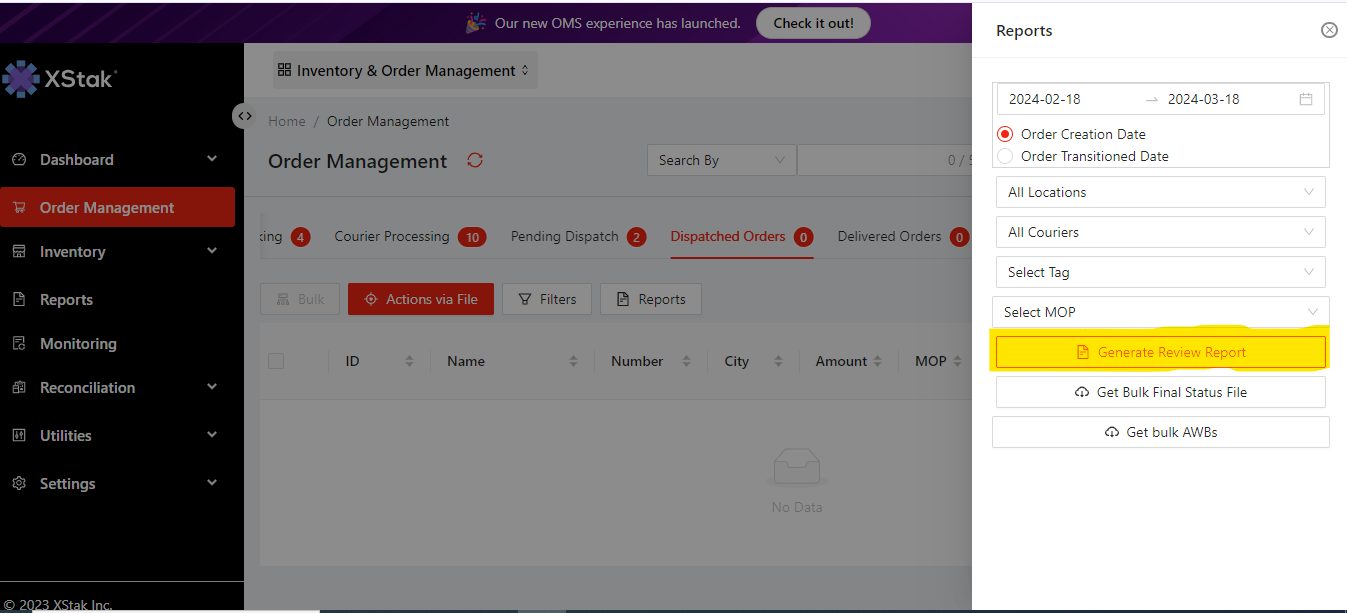Click the XStak logo

click(60, 79)
